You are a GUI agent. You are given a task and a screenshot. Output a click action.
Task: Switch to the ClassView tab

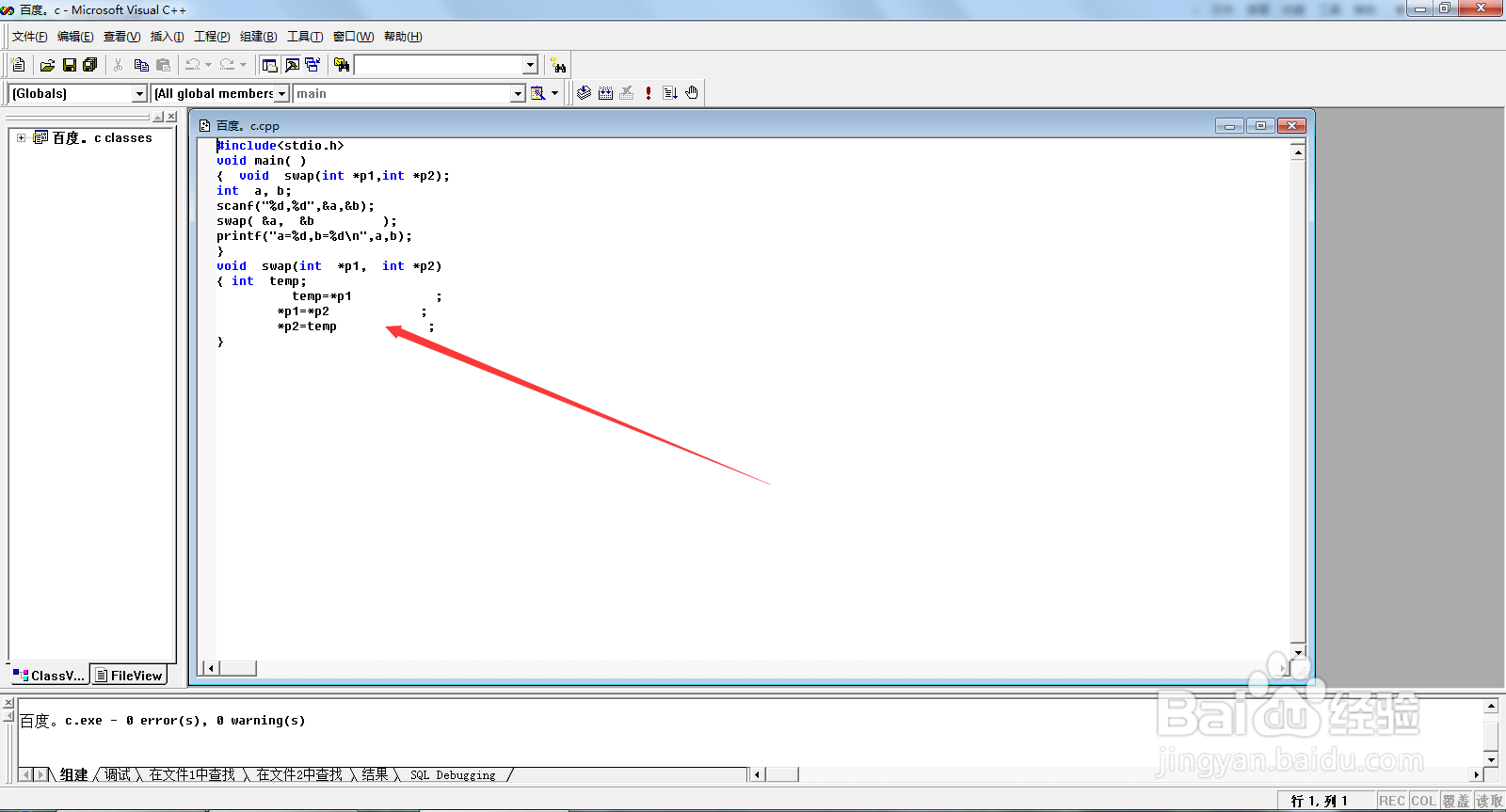(x=49, y=676)
